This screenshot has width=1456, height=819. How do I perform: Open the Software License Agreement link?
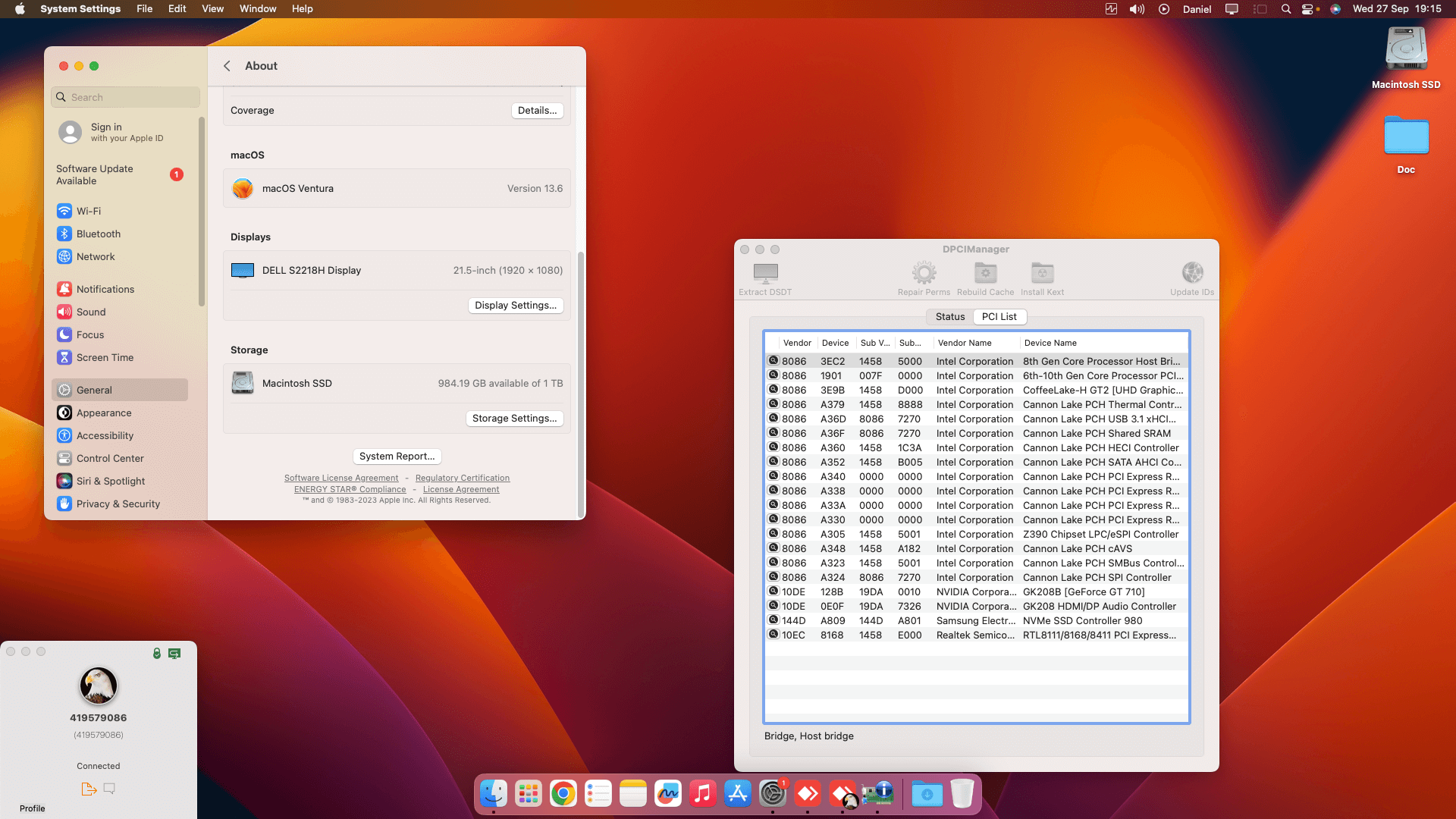pyautogui.click(x=341, y=479)
